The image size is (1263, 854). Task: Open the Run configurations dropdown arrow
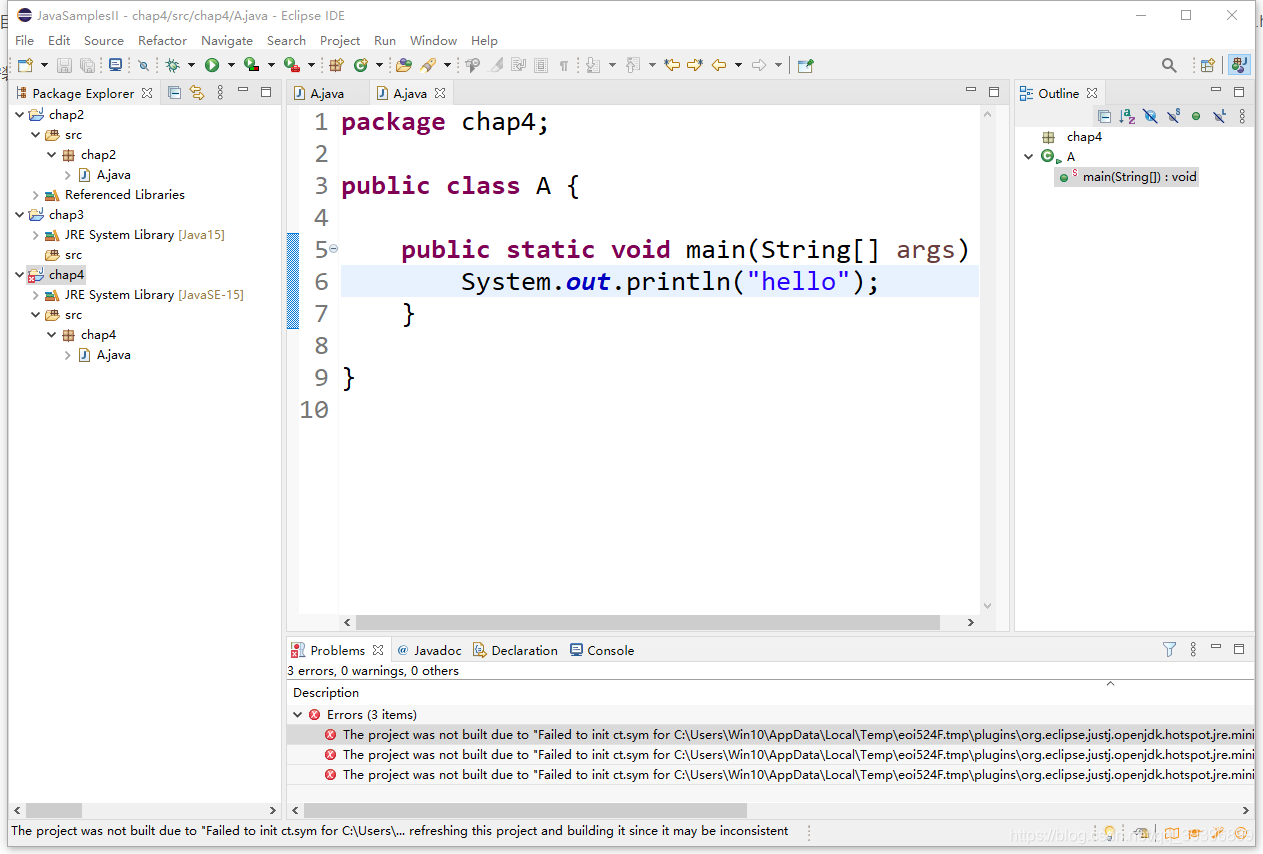(231, 65)
